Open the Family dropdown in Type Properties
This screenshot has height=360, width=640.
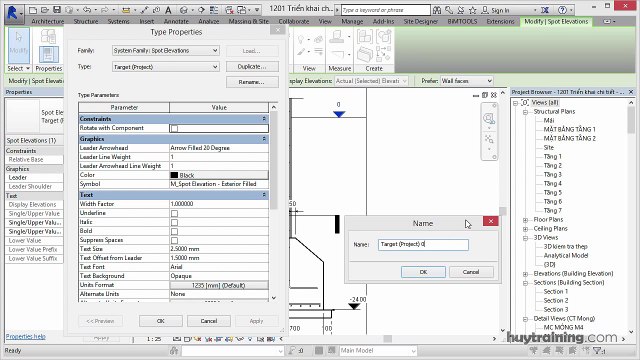166,51
